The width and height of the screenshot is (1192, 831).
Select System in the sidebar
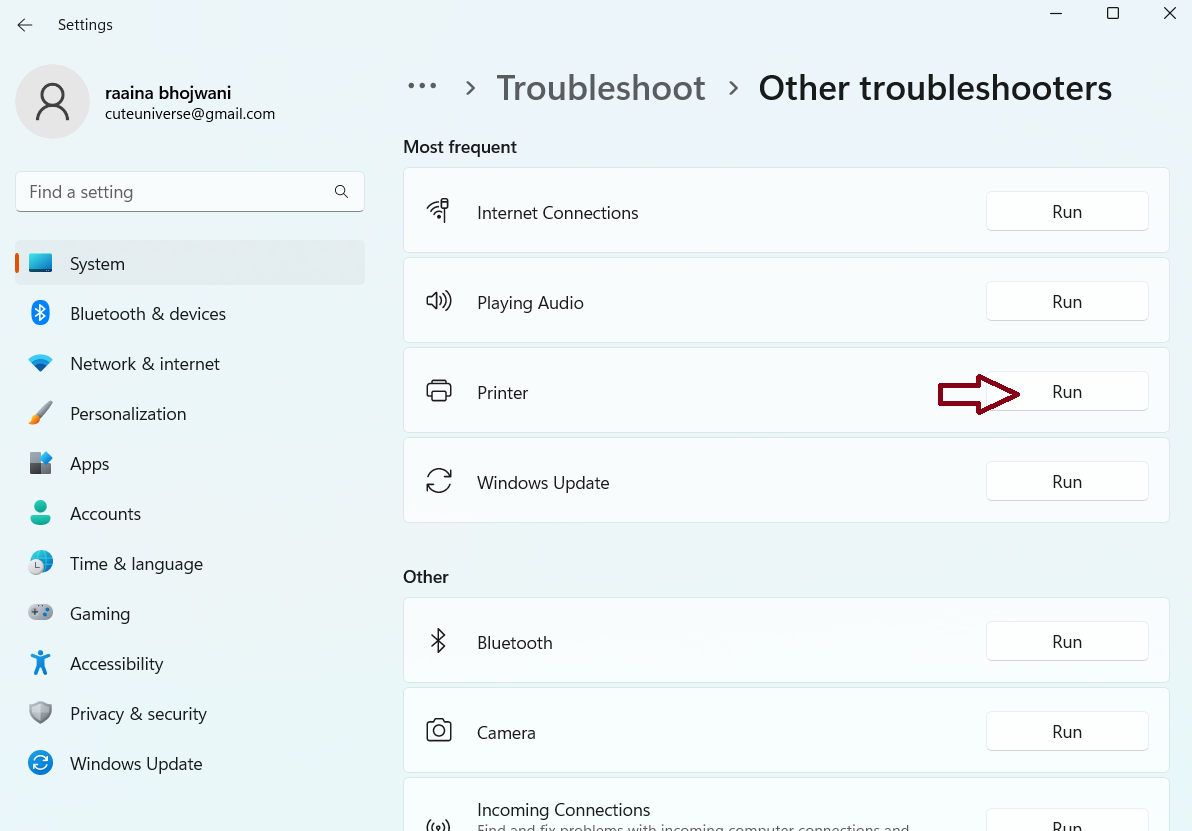97,263
